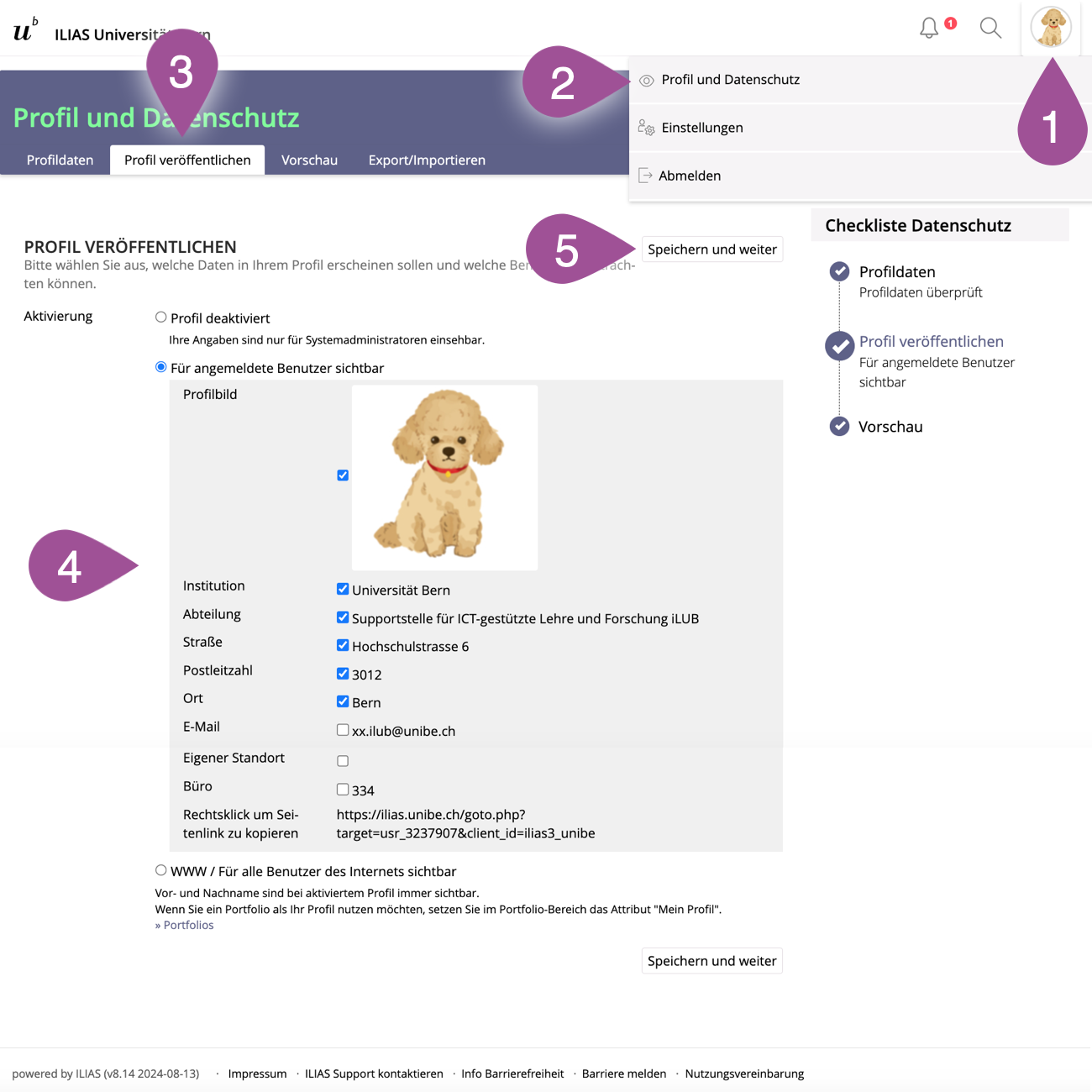Click the Vorschau checklist checkmark icon

839,426
